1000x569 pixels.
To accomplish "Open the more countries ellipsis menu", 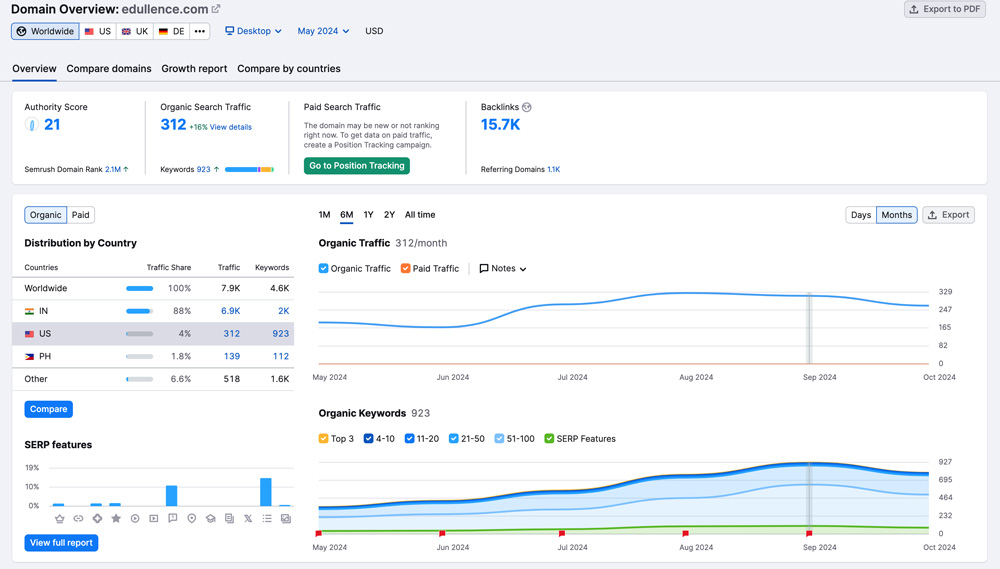I will click(200, 31).
